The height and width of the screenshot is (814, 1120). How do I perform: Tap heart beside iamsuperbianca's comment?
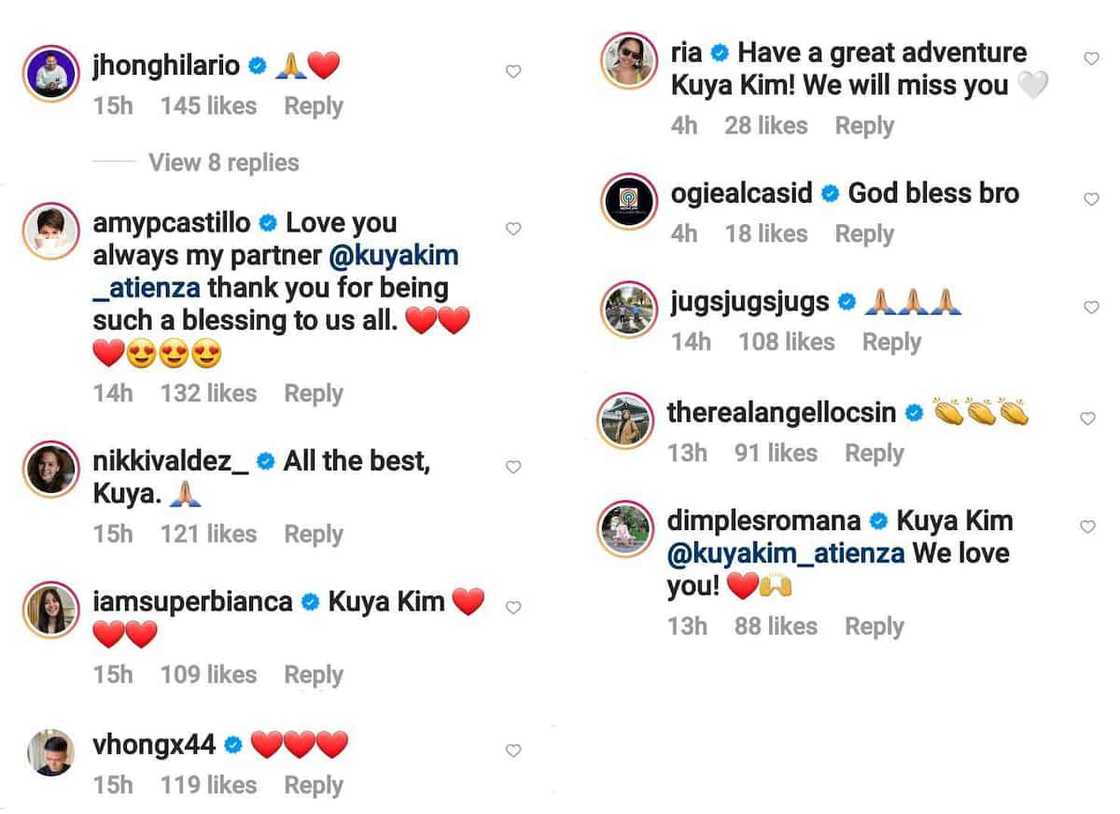pos(513,608)
